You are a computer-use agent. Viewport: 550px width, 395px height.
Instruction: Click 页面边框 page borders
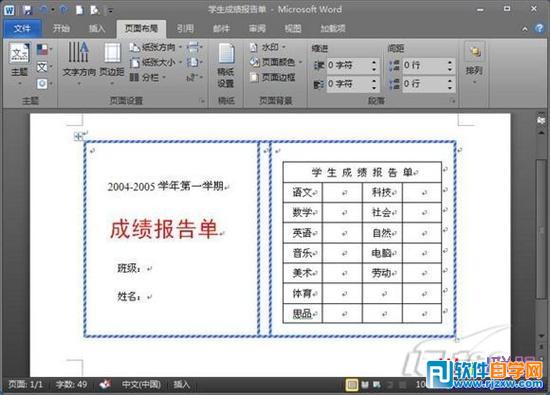click(273, 77)
